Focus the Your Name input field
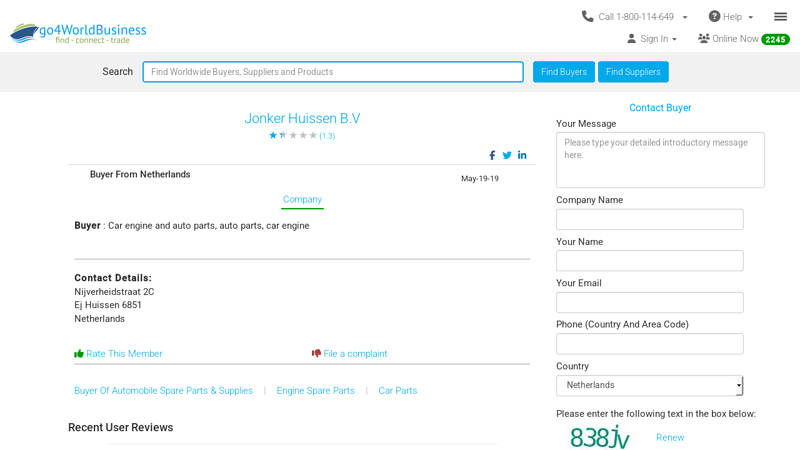 pyautogui.click(x=649, y=261)
